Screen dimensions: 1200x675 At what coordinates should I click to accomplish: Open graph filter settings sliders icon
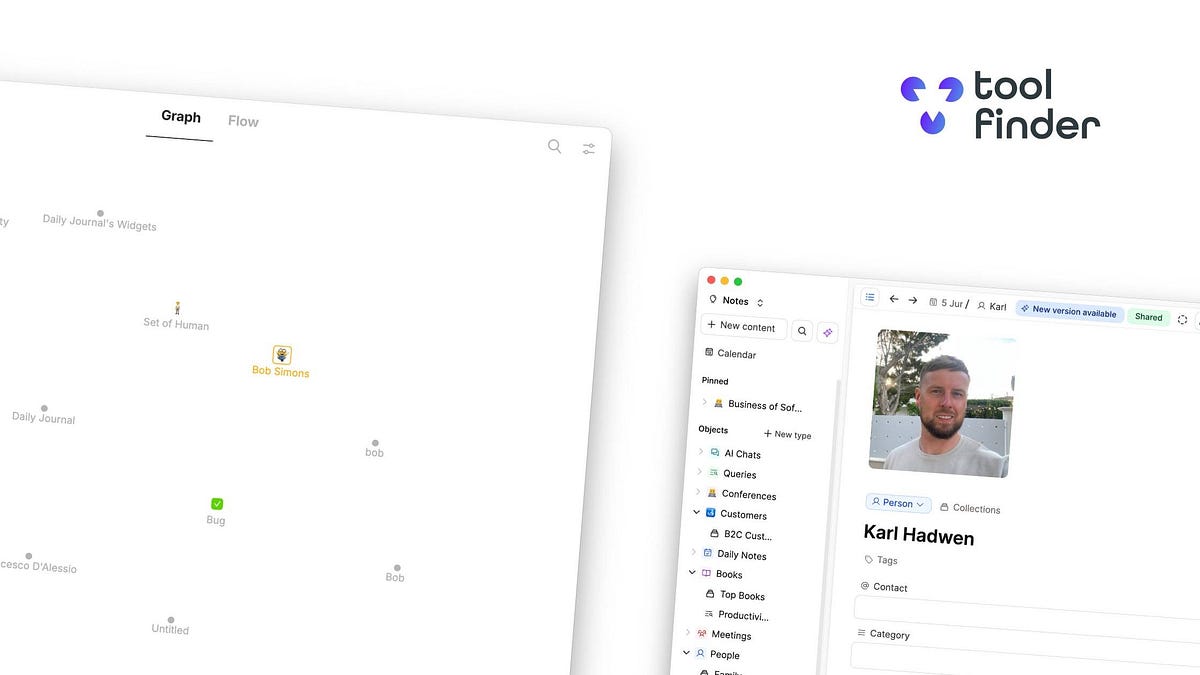tap(589, 149)
